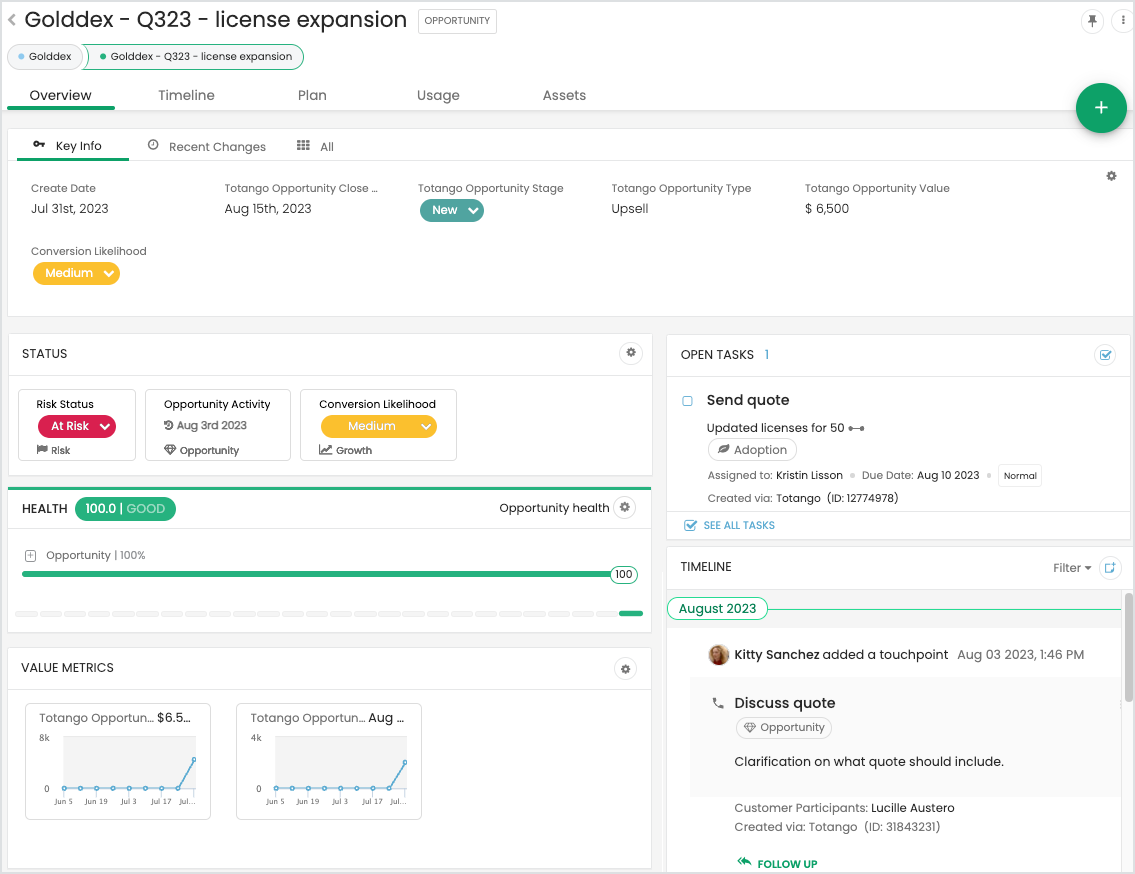Click the Open Tasks checkmark icon

[1105, 355]
